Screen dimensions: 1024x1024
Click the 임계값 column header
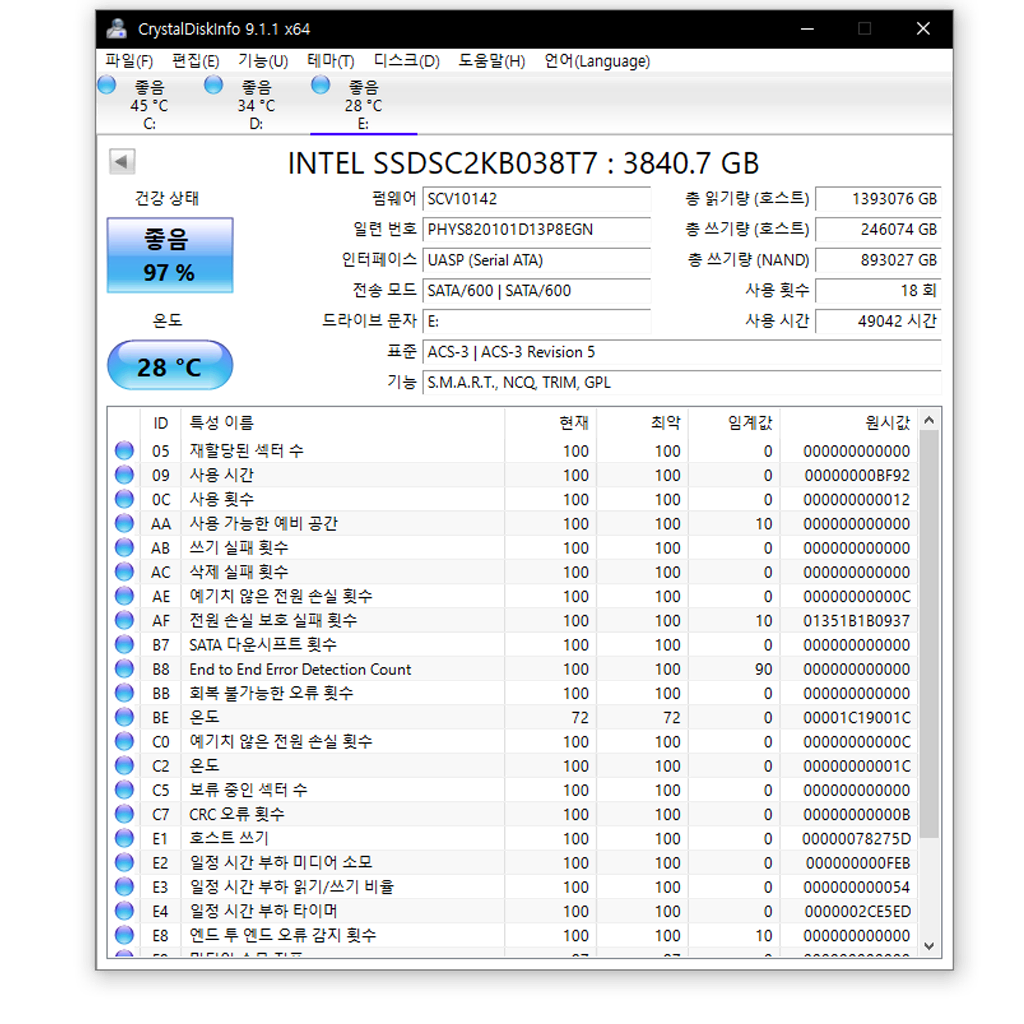pos(734,423)
